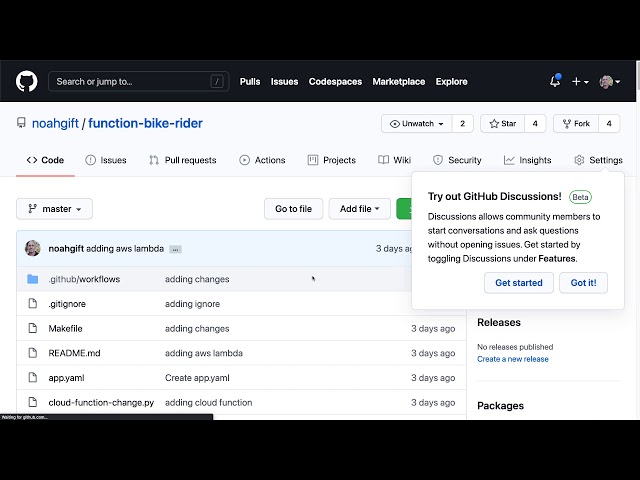Click the Security shield icon
This screenshot has width=640, height=480.
pos(438,160)
